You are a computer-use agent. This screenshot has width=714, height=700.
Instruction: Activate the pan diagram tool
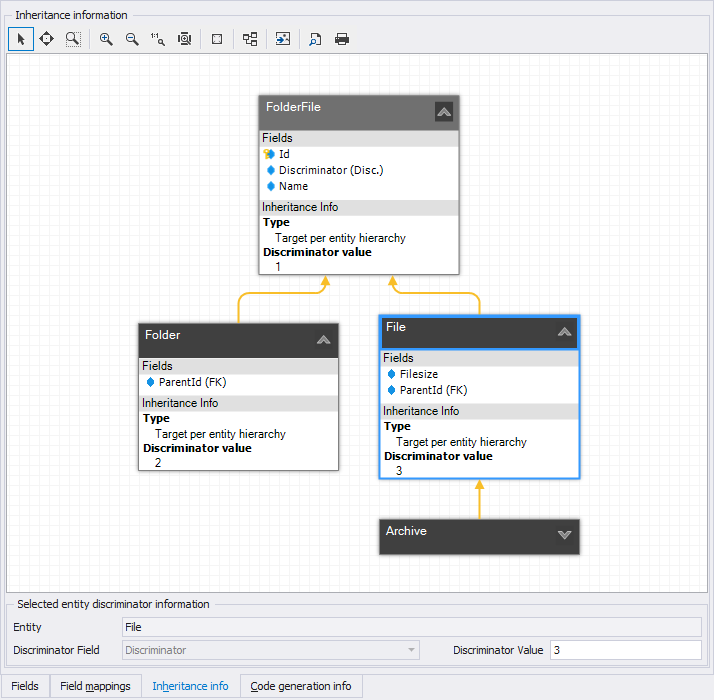(46, 39)
